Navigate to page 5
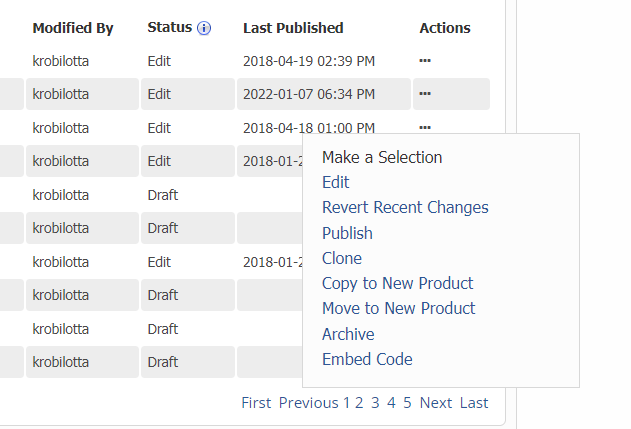This screenshot has height=429, width=631. [407, 403]
